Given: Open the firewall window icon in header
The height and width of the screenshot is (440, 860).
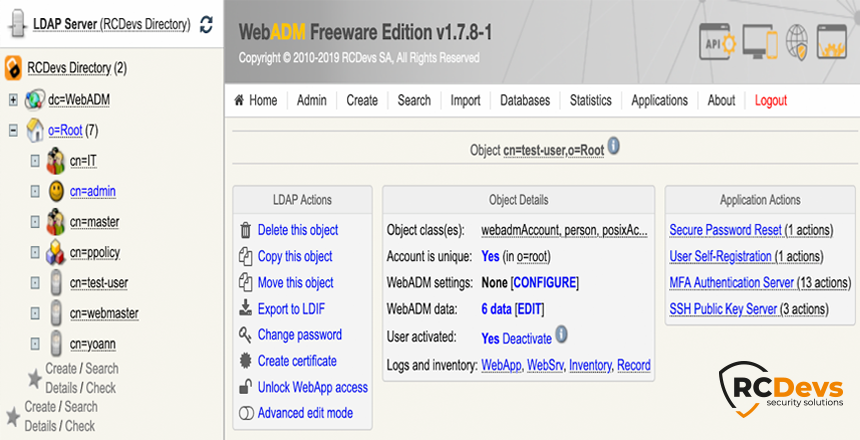Looking at the screenshot, I should (832, 42).
